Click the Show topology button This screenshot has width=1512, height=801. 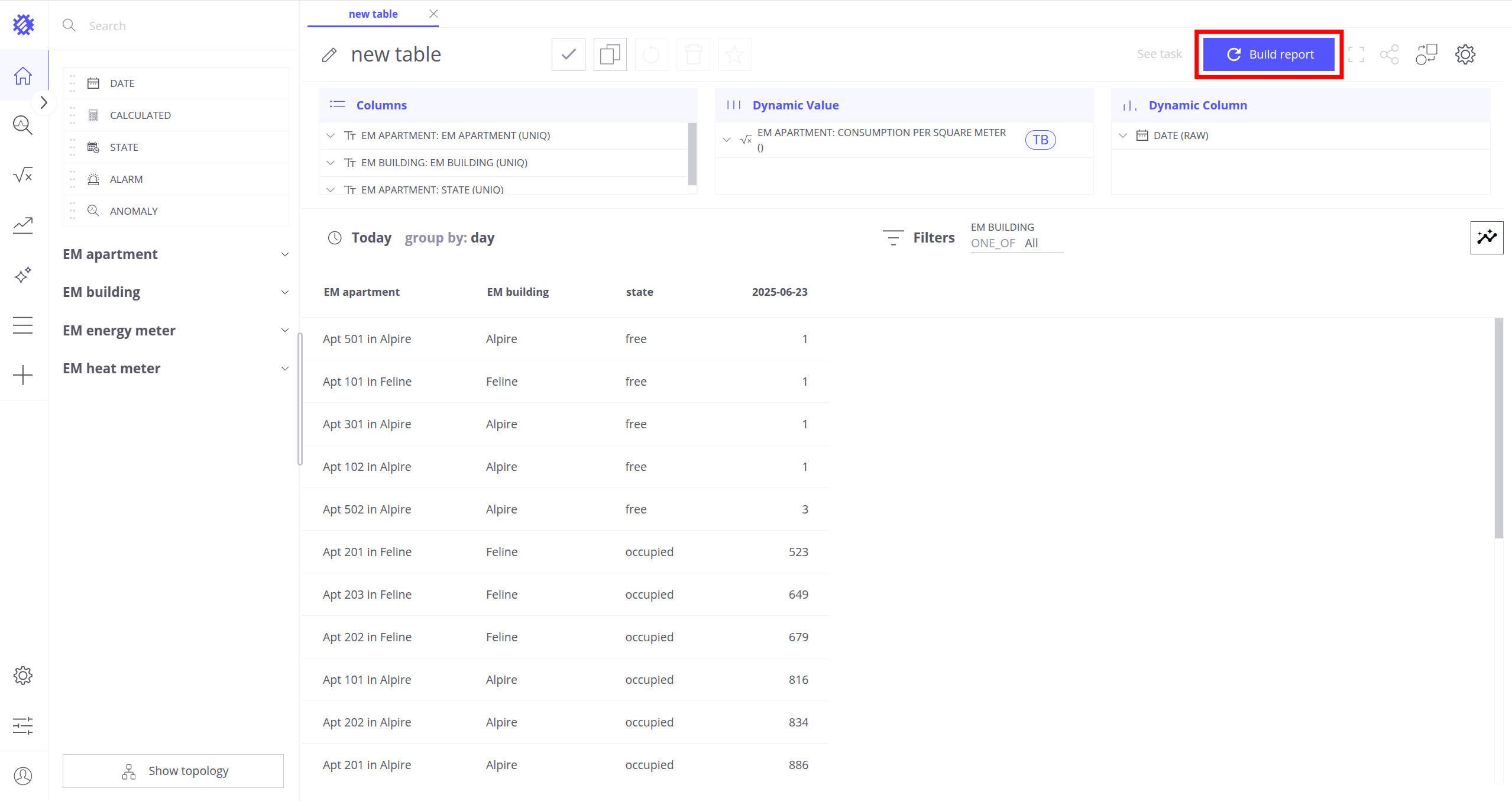pos(173,771)
